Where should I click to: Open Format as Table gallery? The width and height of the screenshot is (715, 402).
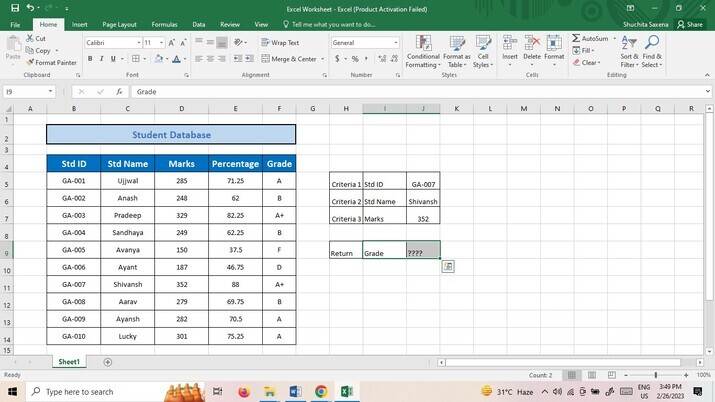pos(456,52)
